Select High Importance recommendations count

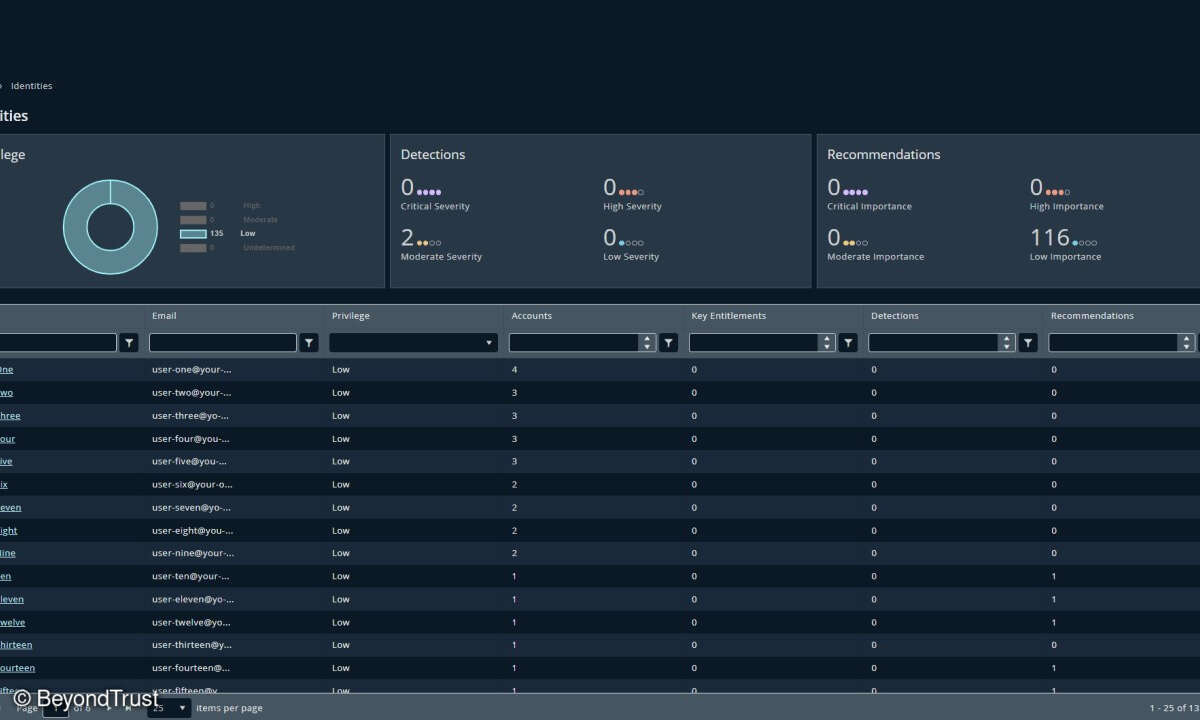pyautogui.click(x=1037, y=187)
